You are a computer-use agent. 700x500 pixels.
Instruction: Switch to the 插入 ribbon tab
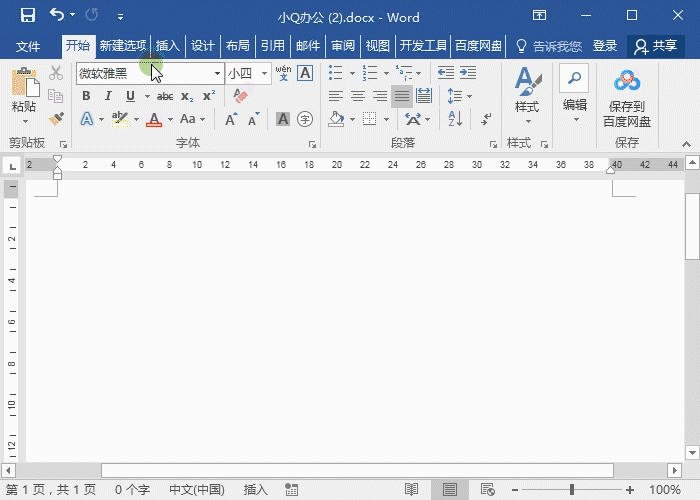click(167, 46)
